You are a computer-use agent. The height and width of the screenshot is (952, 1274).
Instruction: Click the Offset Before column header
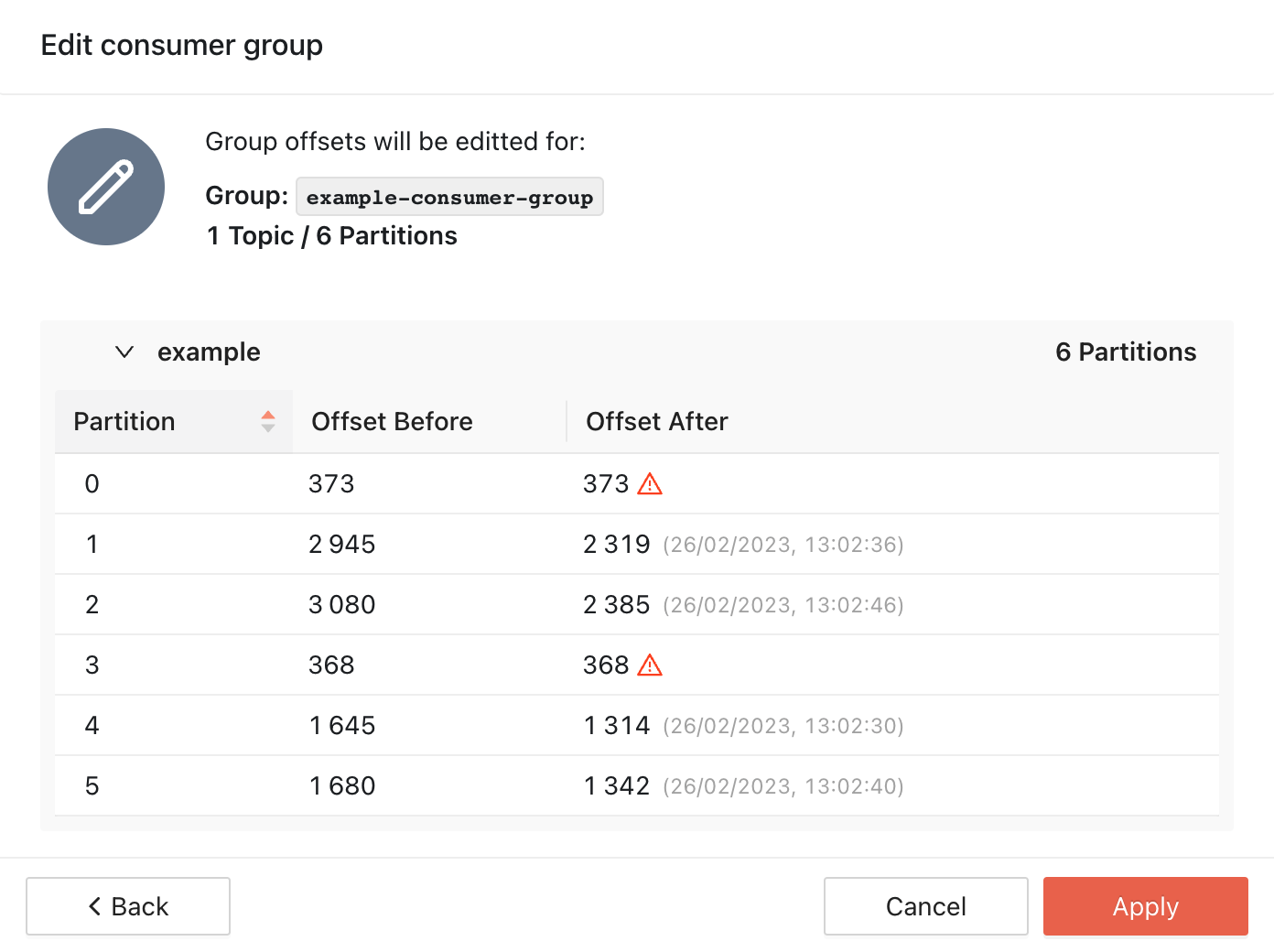[430, 421]
